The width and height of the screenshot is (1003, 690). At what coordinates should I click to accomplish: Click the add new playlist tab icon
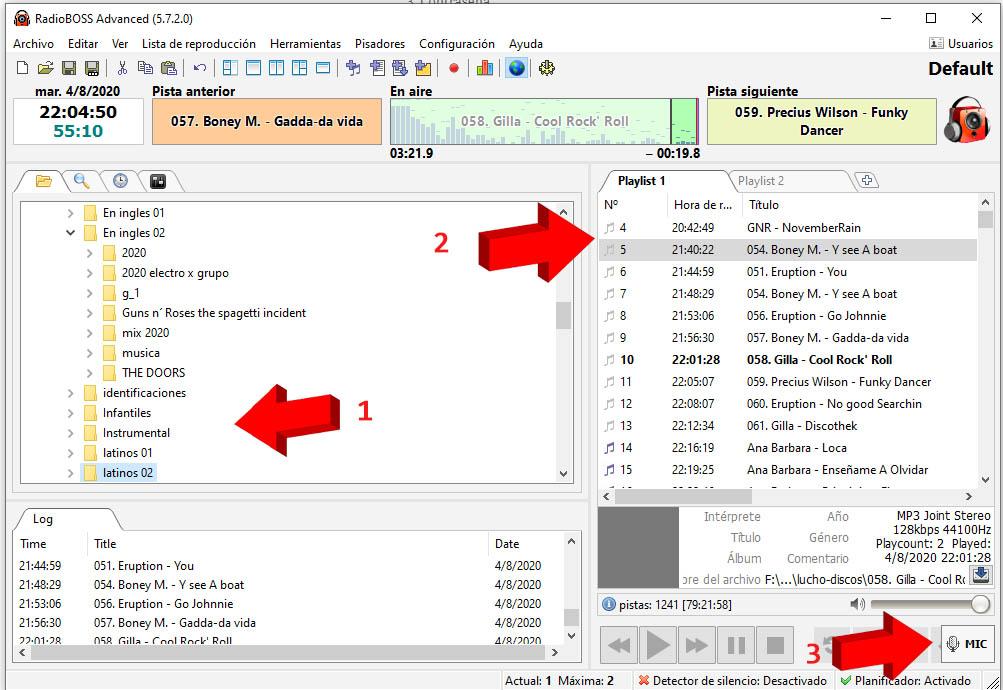point(867,181)
